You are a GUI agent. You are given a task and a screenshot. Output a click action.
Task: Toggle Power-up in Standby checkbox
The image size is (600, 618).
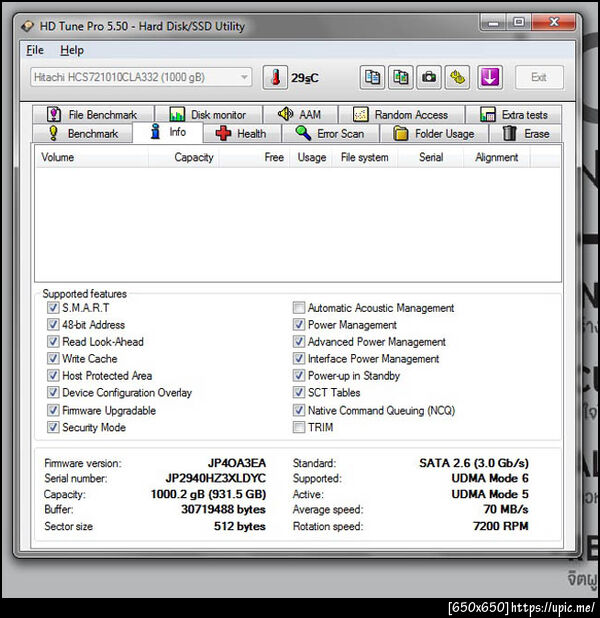(x=299, y=375)
